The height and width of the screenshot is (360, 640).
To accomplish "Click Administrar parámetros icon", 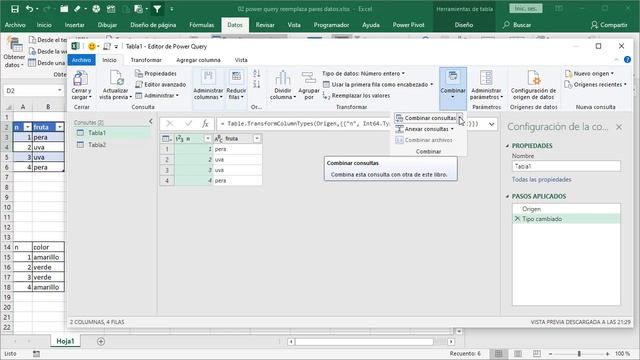I will click(486, 78).
